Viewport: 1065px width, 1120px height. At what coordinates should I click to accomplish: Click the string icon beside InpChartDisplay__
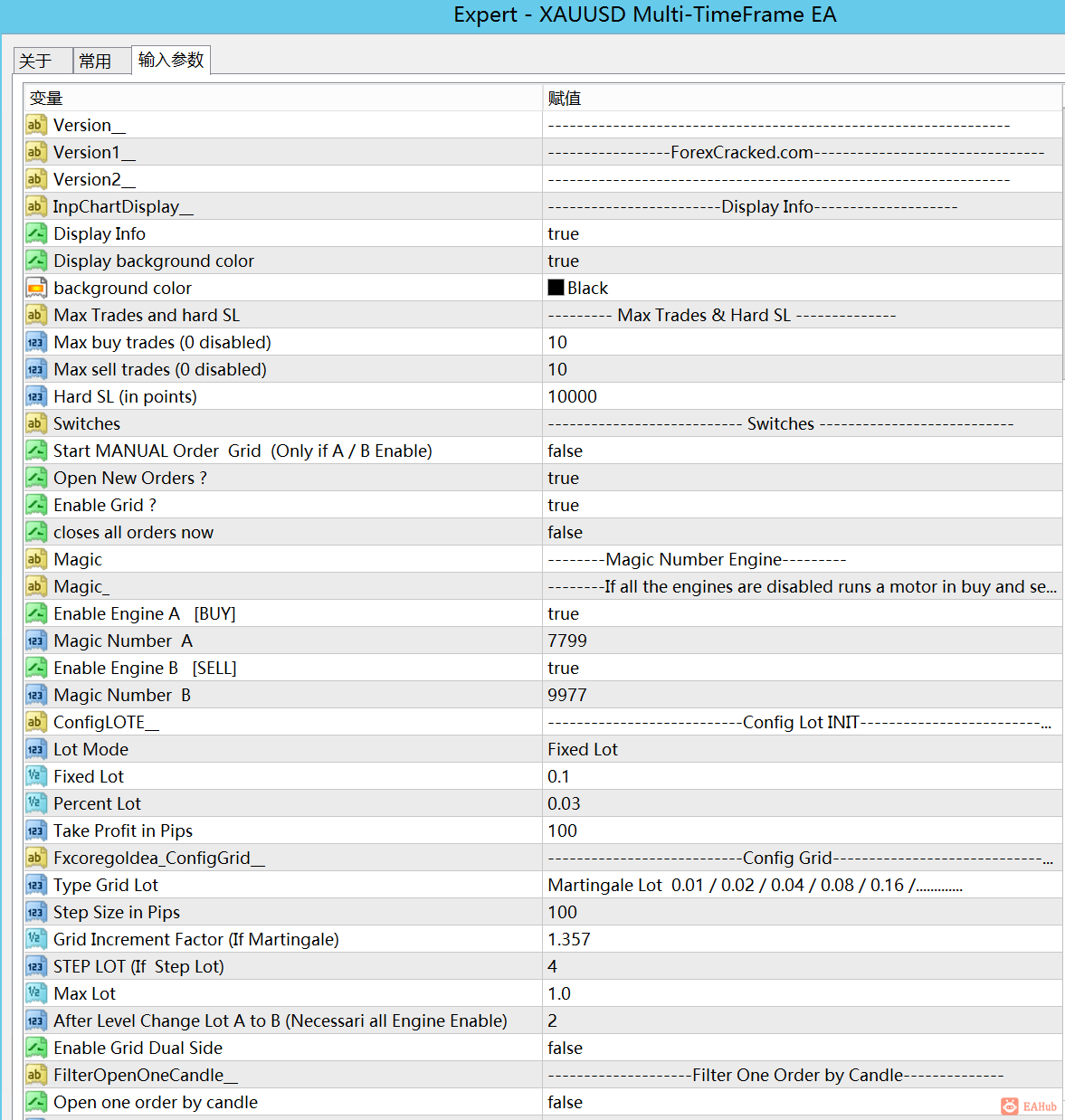(x=36, y=206)
